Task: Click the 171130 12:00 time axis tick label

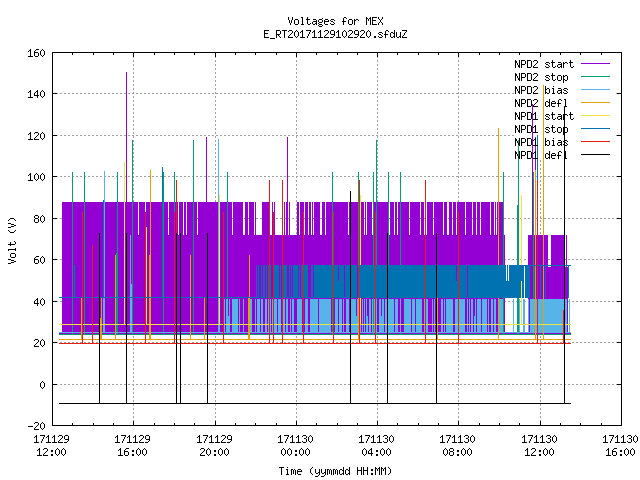Action: [x=539, y=446]
